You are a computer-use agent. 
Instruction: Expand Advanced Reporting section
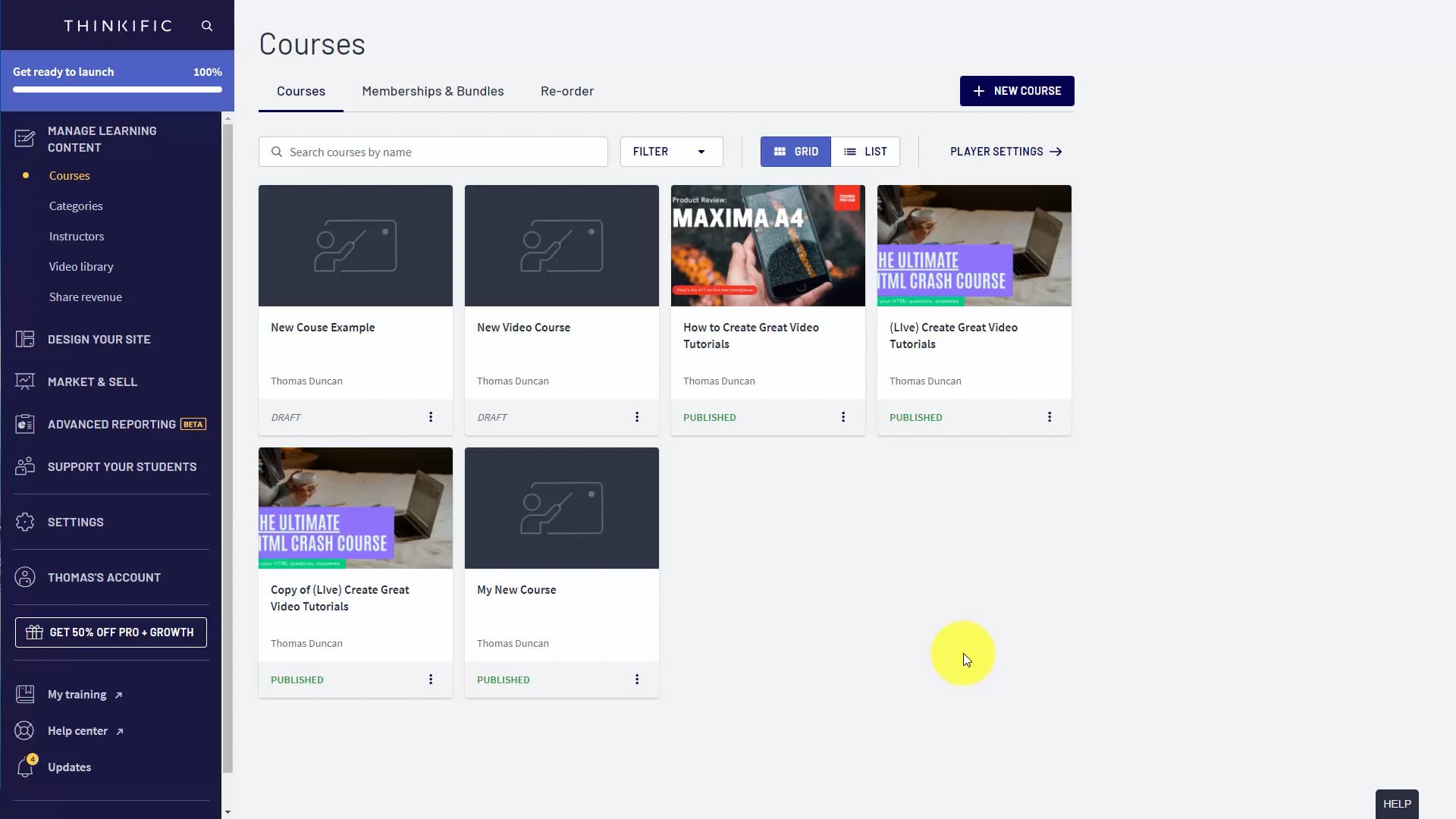pyautogui.click(x=111, y=424)
